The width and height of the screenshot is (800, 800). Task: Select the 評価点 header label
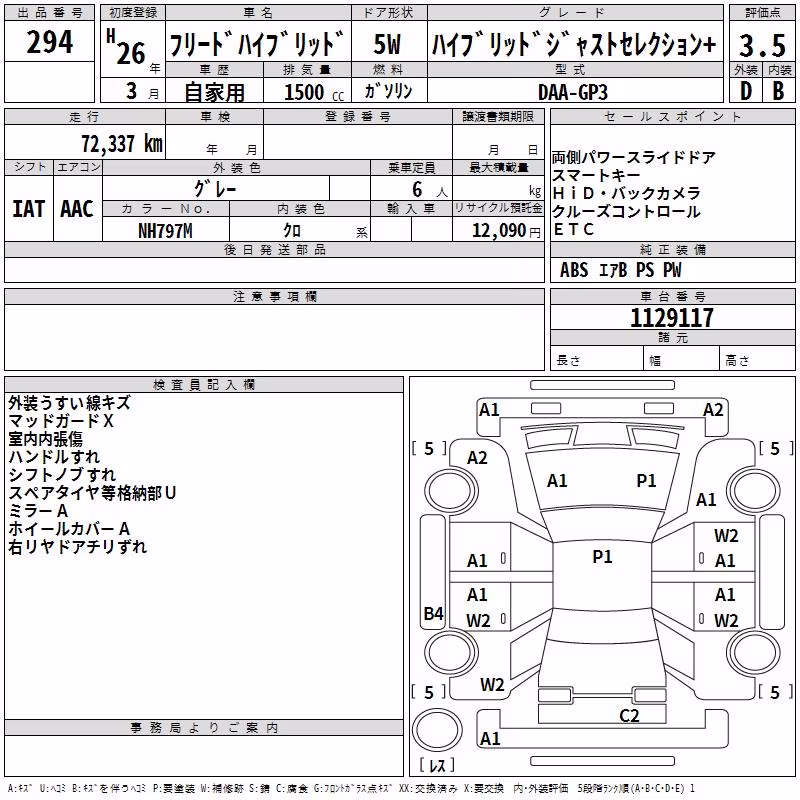(x=763, y=13)
